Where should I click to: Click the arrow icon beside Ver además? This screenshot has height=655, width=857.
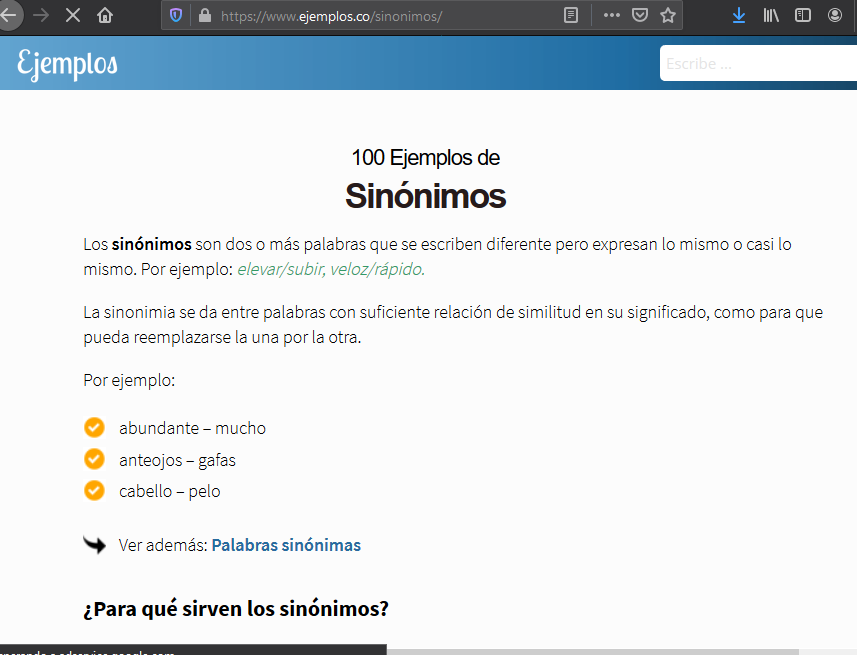pos(94,545)
